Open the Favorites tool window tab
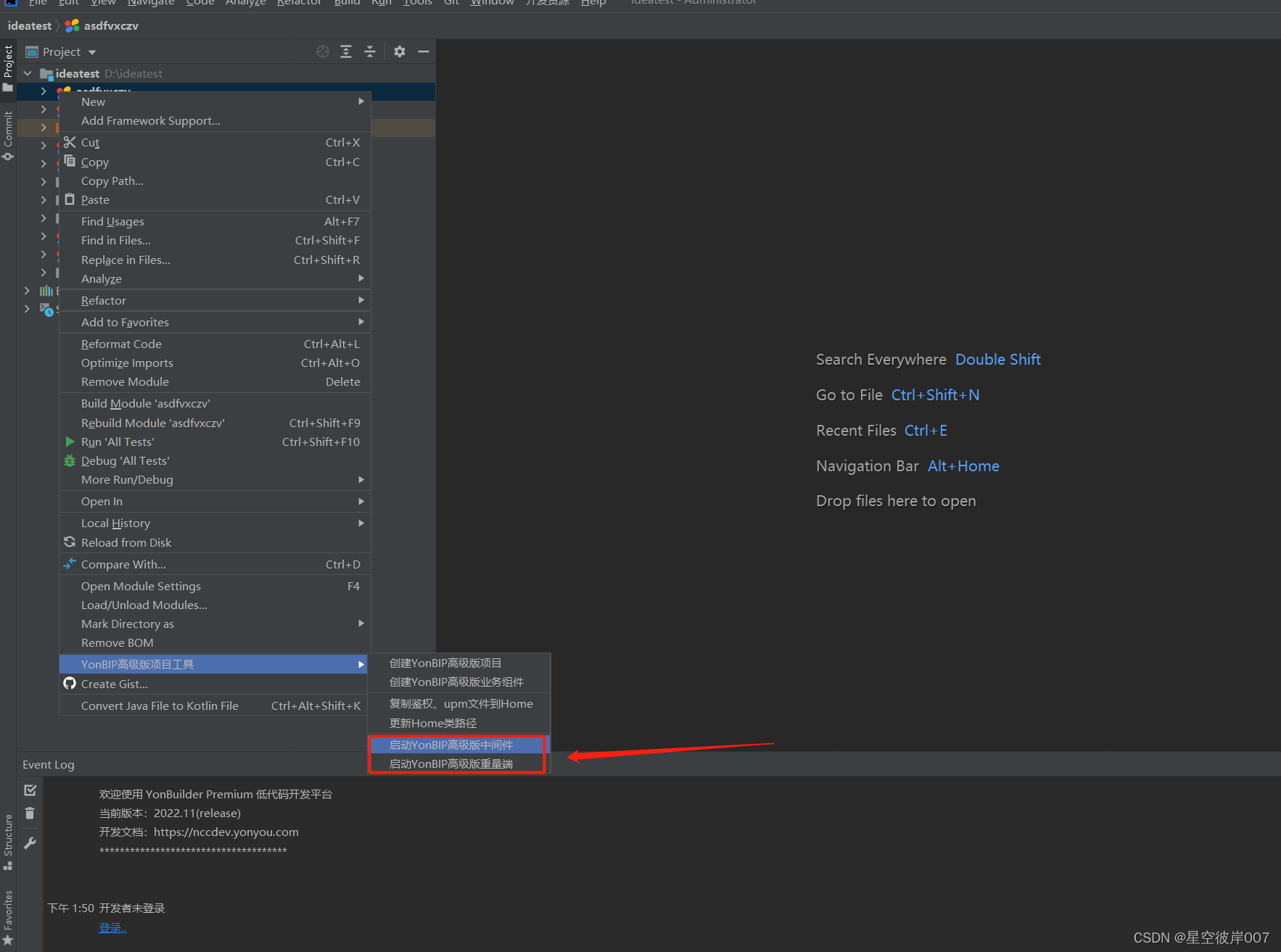This screenshot has height=952, width=1281. pos(8,917)
